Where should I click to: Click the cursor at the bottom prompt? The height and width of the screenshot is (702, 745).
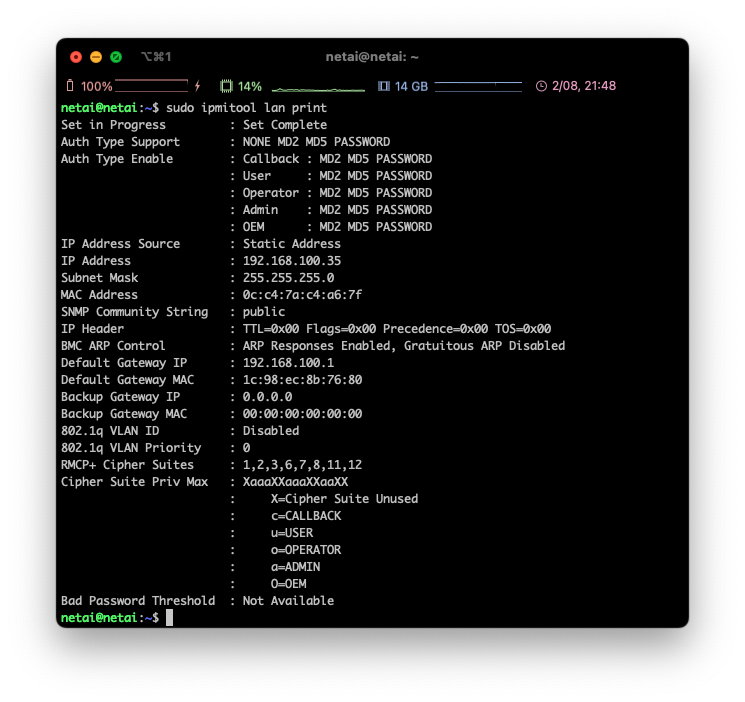pos(170,618)
